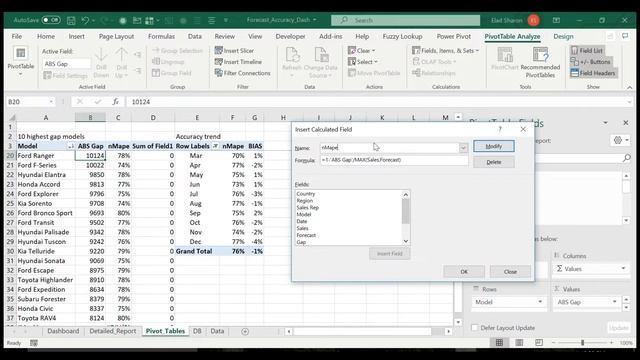Select Forecast in Fields list

coord(306,235)
